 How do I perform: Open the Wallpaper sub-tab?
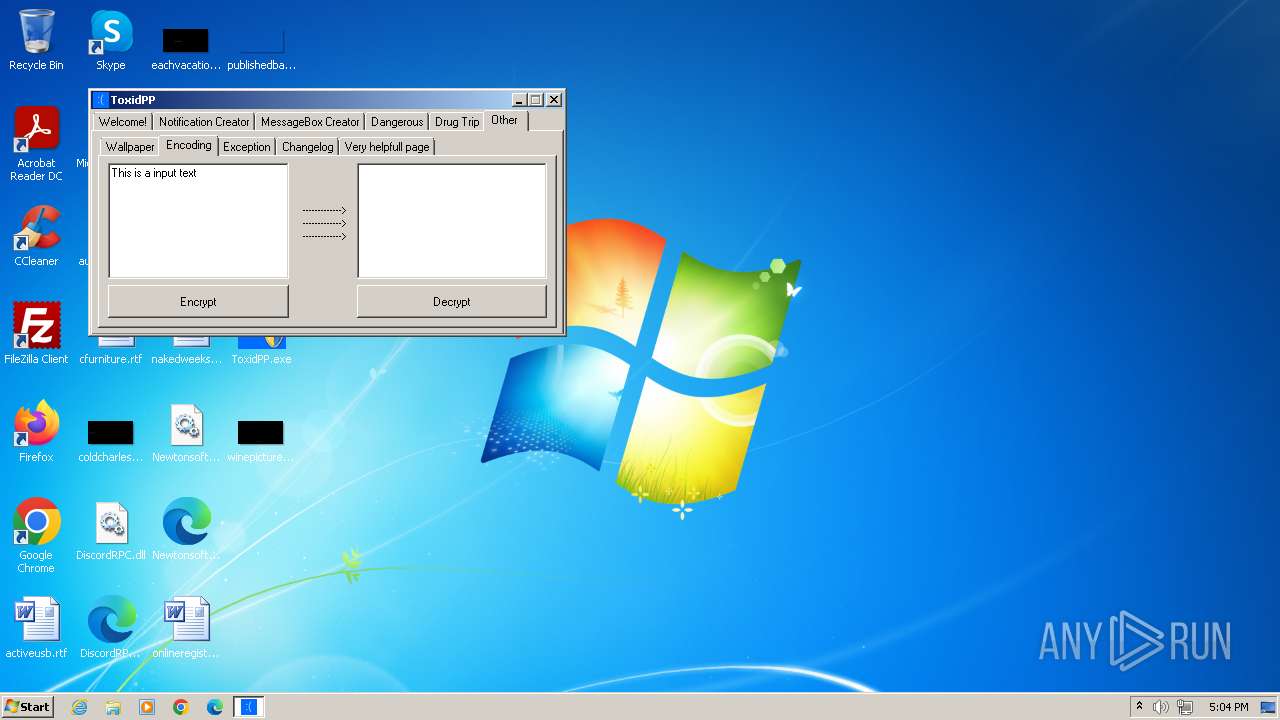[130, 147]
